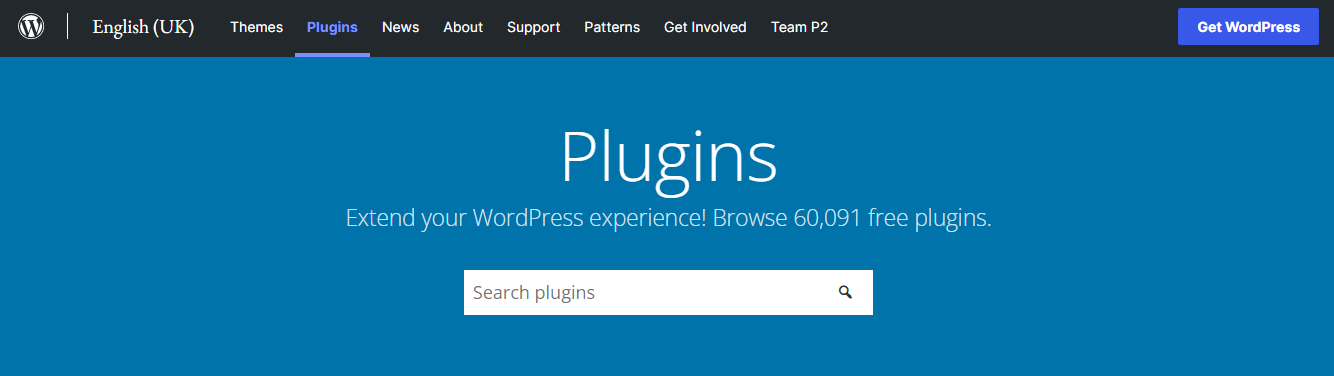The width and height of the screenshot is (1334, 376).
Task: Select the Plugins menu item
Action: (x=332, y=27)
